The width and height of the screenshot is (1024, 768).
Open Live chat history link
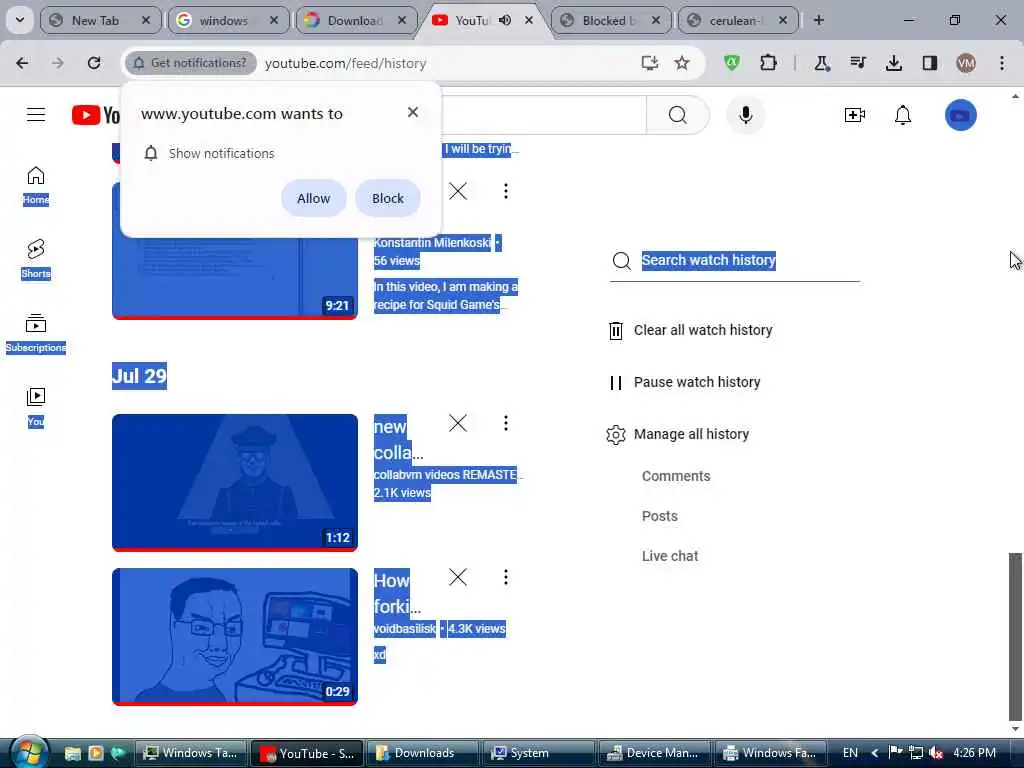tap(670, 556)
